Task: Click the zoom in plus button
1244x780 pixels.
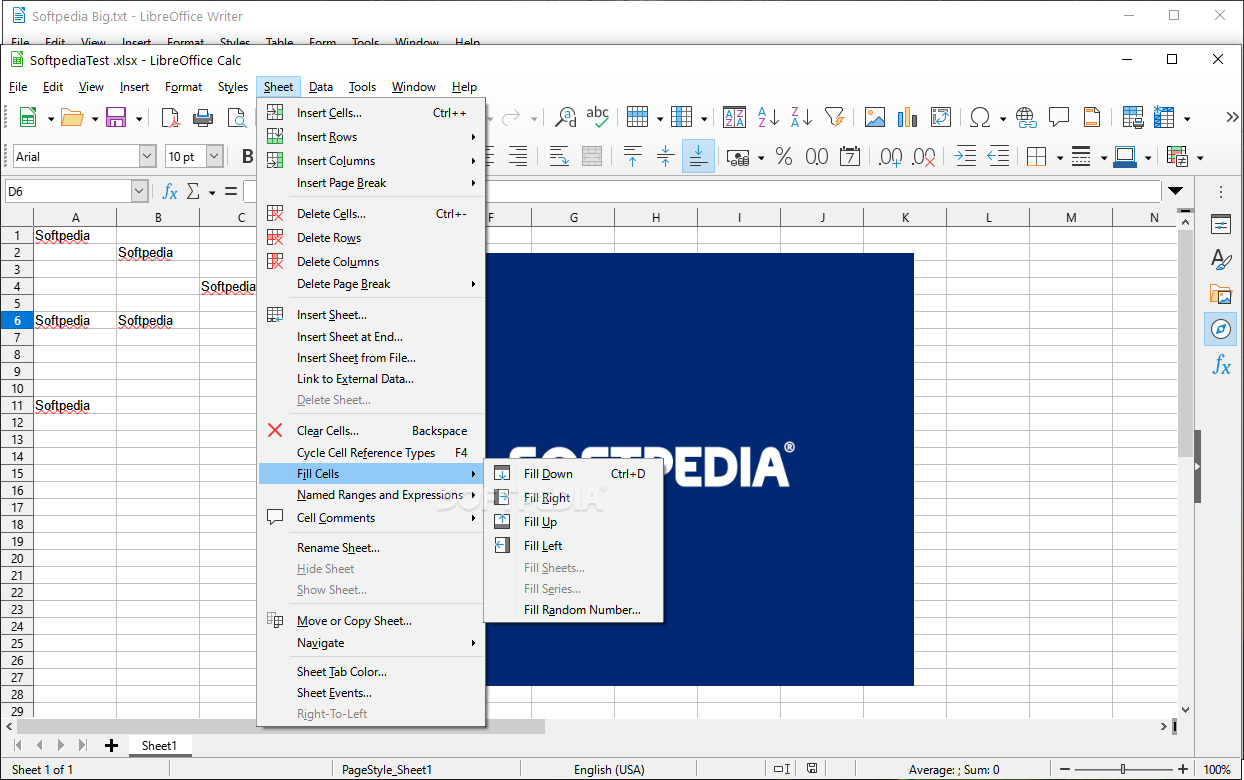Action: coord(1185,769)
